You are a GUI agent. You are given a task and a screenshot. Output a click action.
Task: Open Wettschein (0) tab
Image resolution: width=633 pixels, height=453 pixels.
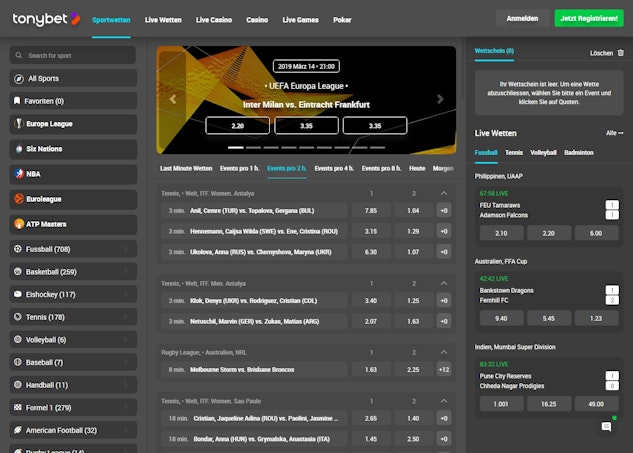494,51
